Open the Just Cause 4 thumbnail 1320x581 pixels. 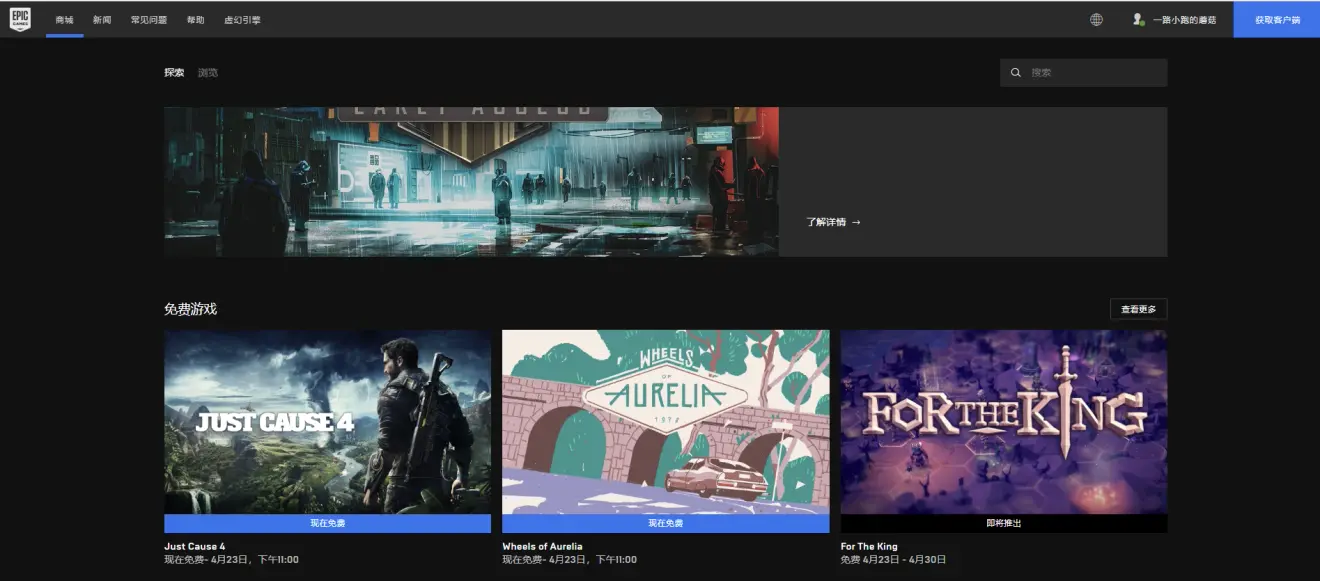[x=327, y=422]
